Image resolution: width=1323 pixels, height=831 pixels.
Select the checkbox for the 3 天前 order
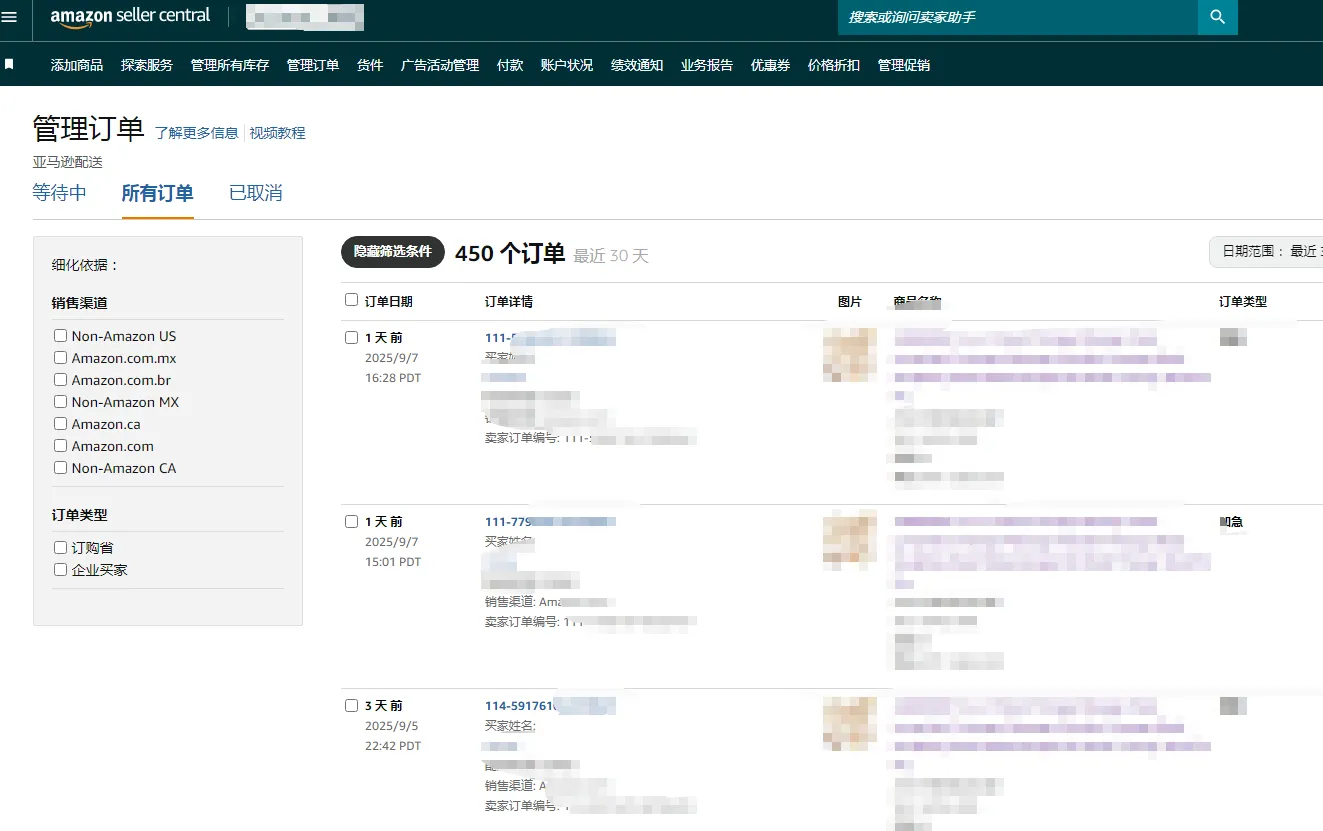click(351, 706)
